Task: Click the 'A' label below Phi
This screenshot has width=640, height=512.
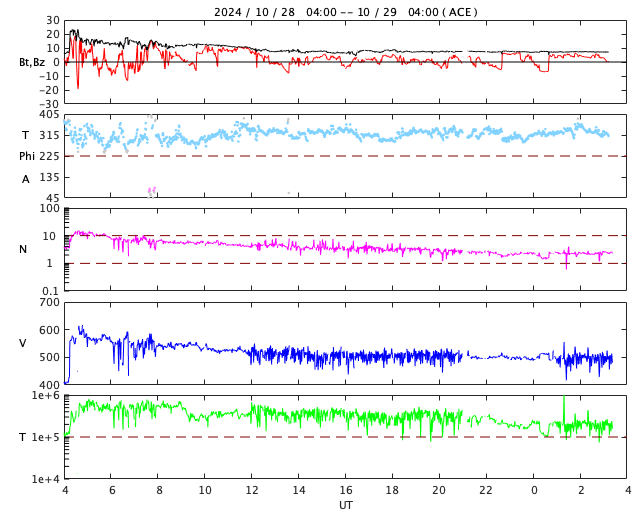Action: pyautogui.click(x=26, y=179)
